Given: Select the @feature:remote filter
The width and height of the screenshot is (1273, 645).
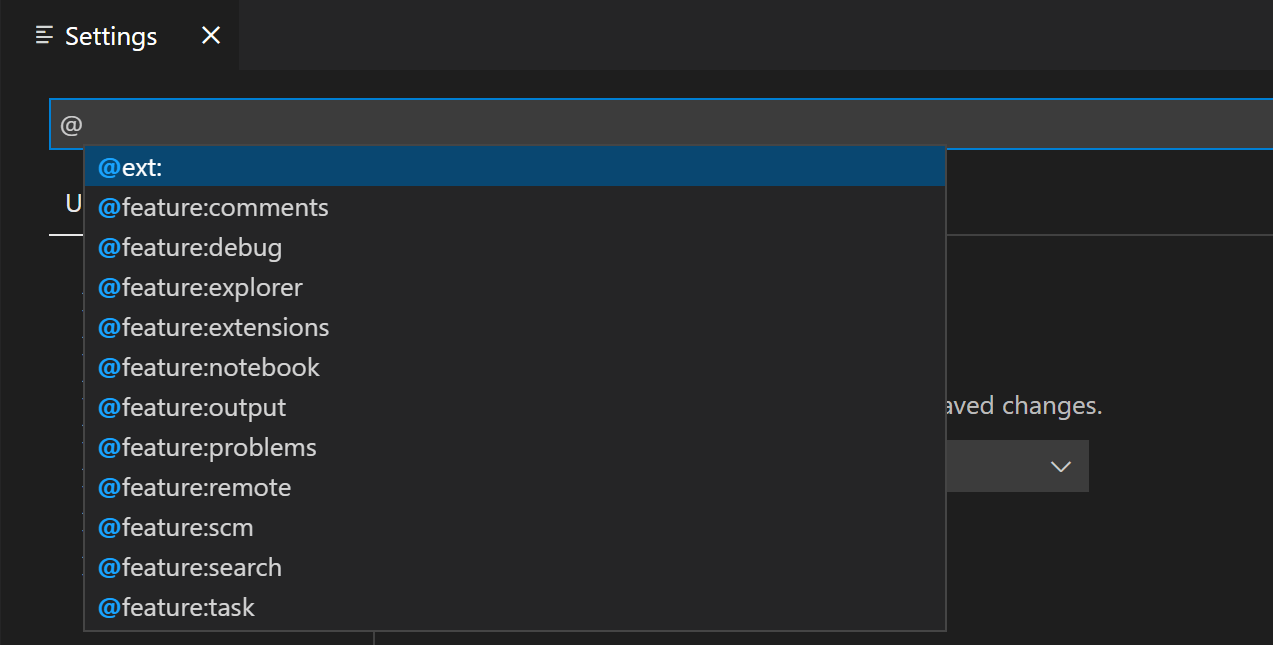Looking at the screenshot, I should coord(195,487).
